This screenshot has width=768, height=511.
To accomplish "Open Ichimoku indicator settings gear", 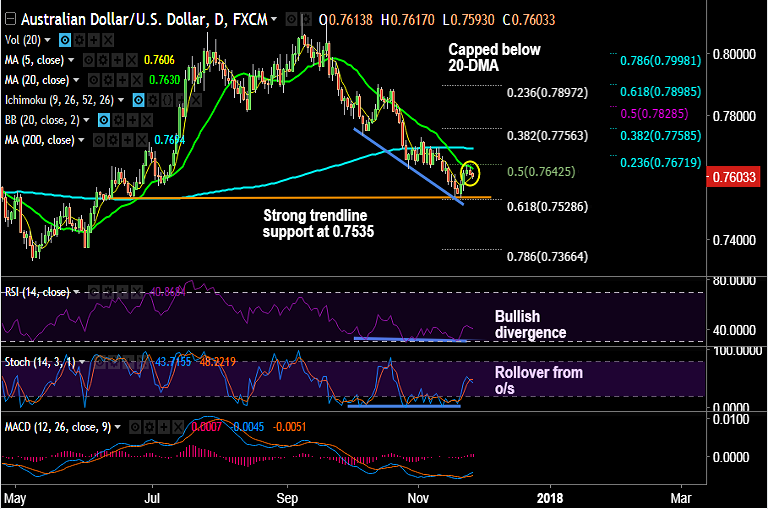I will (153, 100).
